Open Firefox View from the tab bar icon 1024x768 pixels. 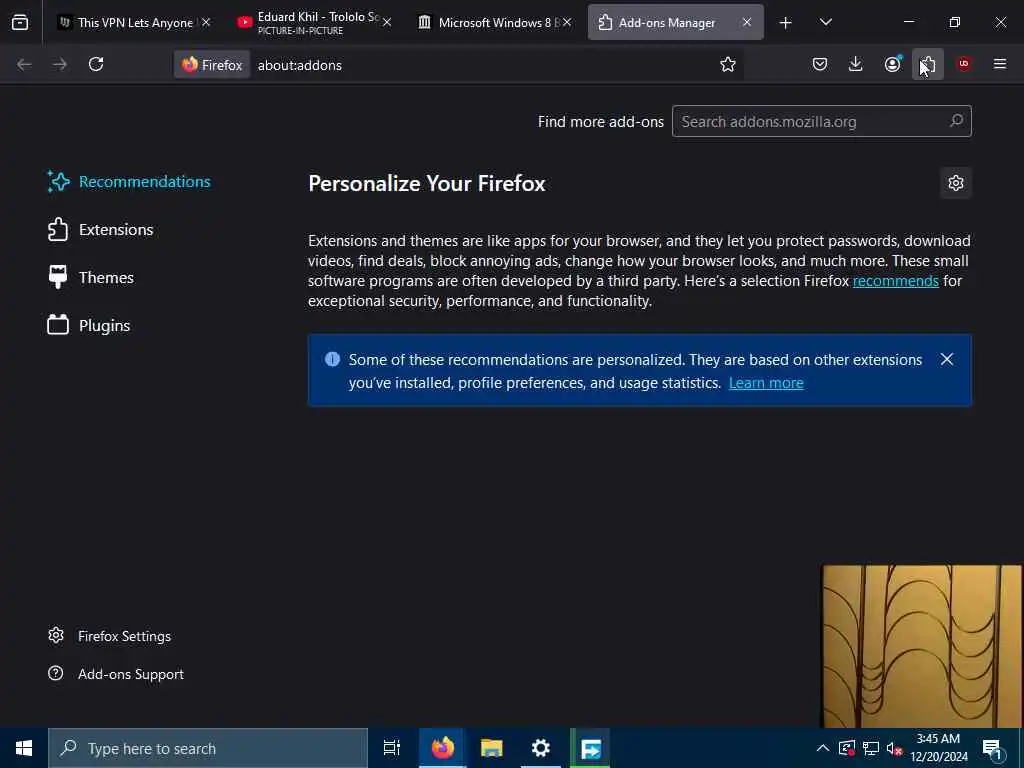coord(20,22)
